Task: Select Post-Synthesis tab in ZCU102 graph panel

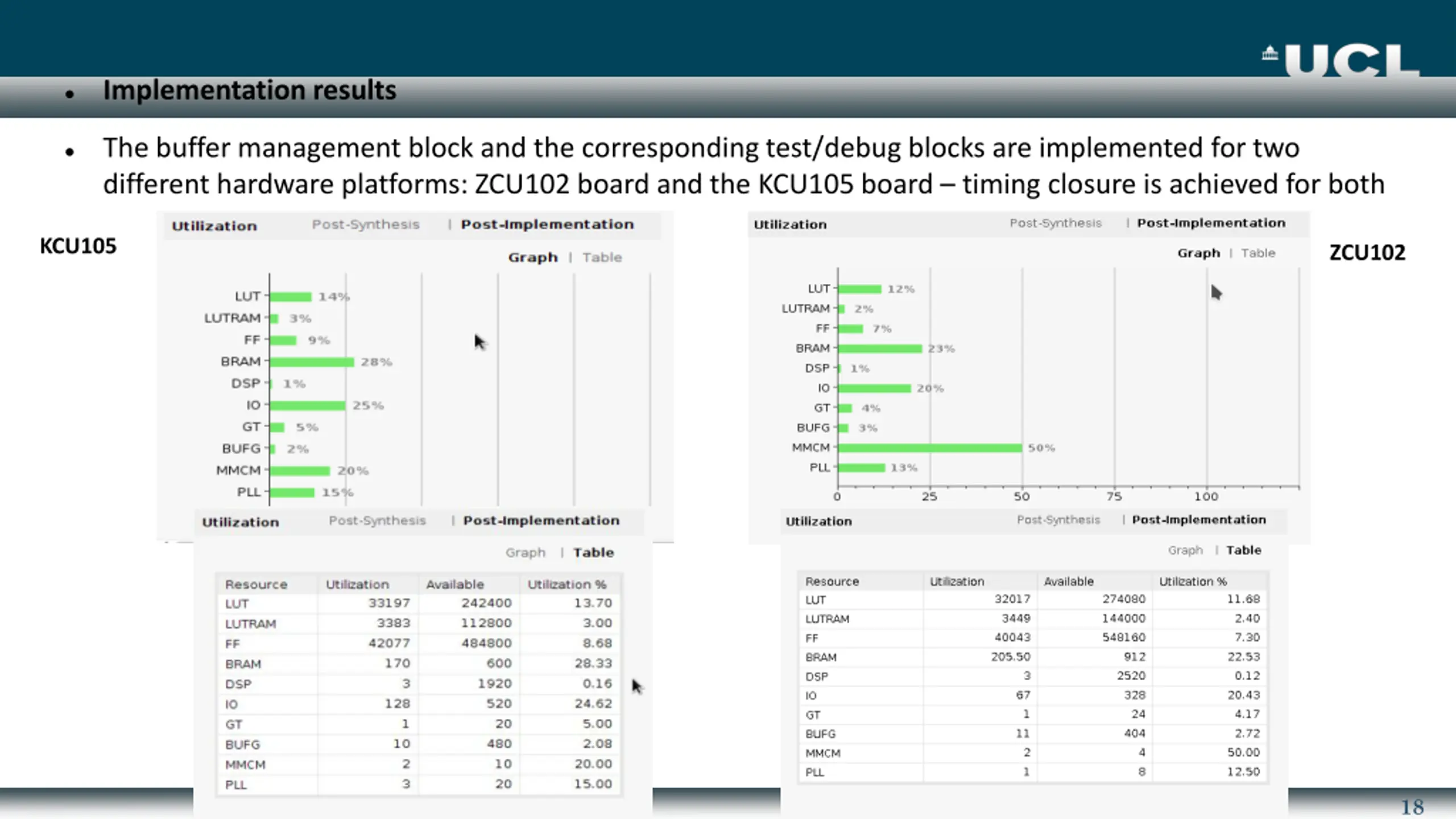Action: point(1056,224)
